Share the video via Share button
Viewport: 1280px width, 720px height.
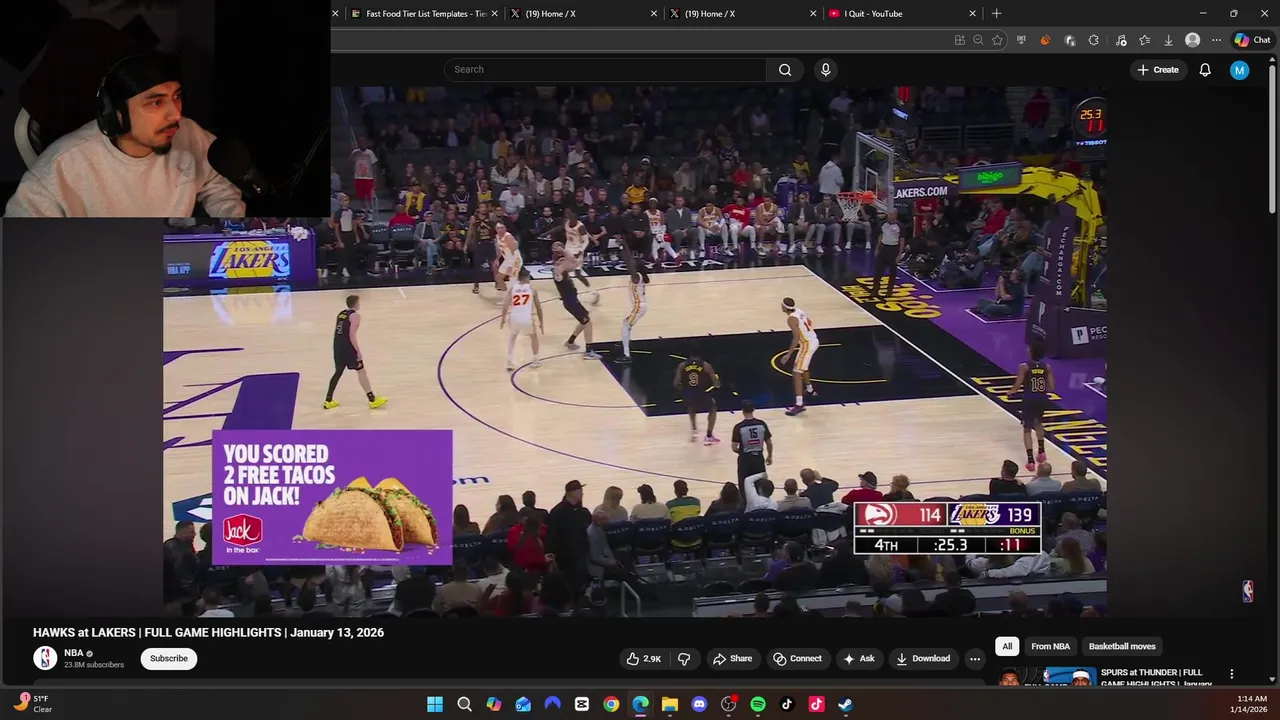732,658
